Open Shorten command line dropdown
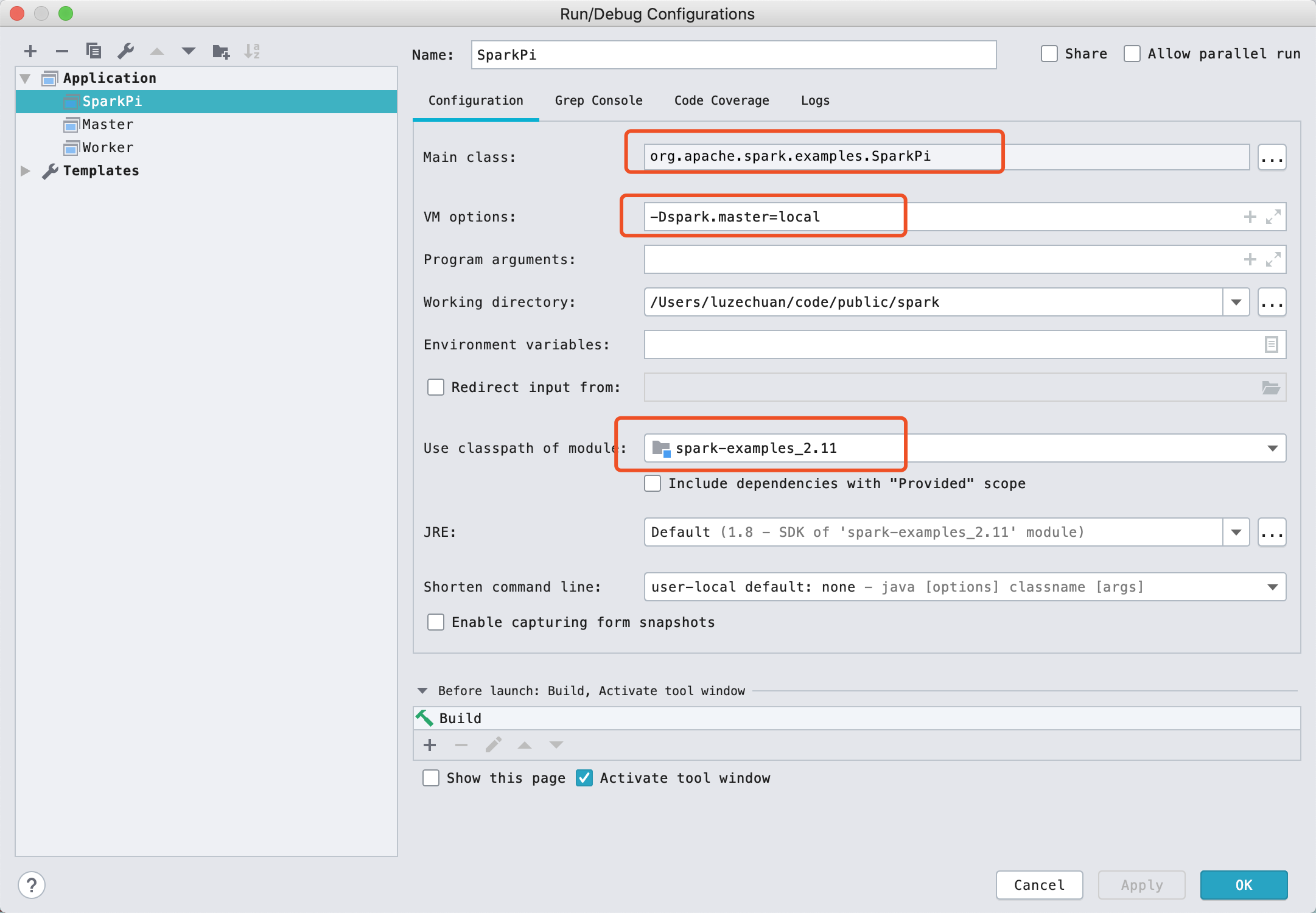1316x913 pixels. (x=1272, y=587)
